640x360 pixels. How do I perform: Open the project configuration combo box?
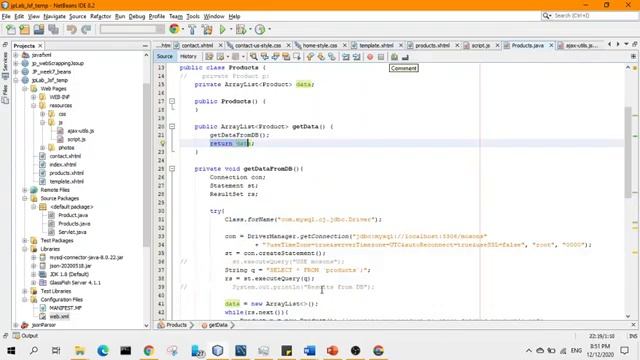[x=132, y=29]
